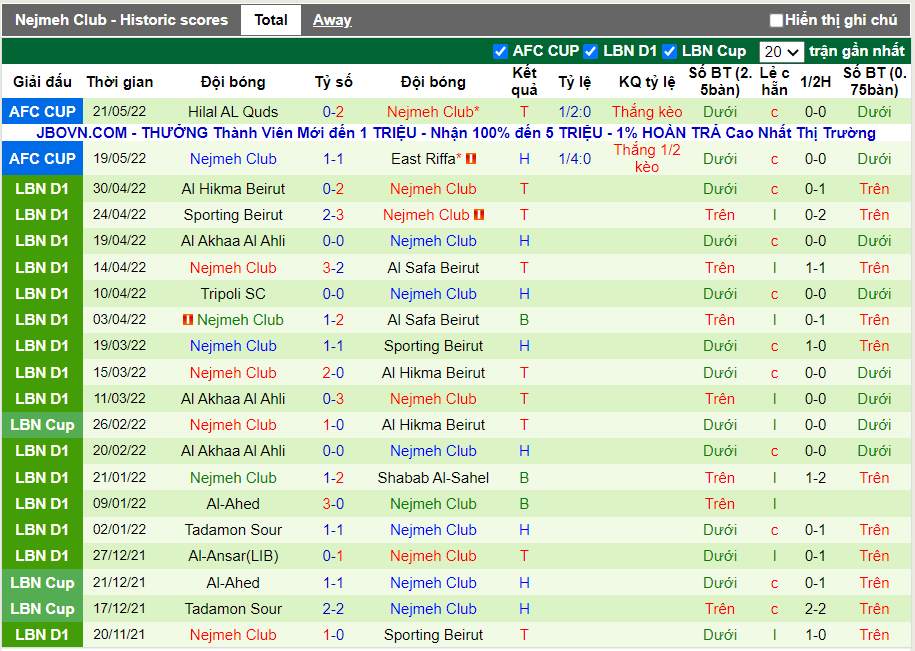Click the 1/2H column header
The width and height of the screenshot is (915, 651).
pos(815,82)
